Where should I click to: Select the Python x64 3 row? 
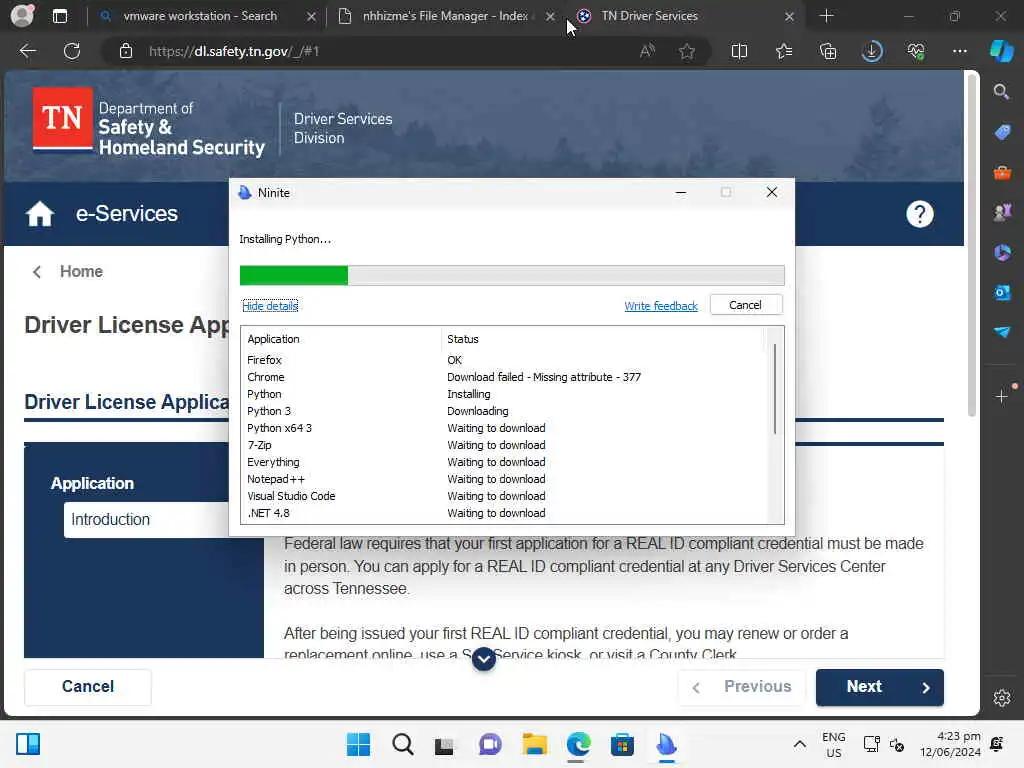tap(503, 428)
